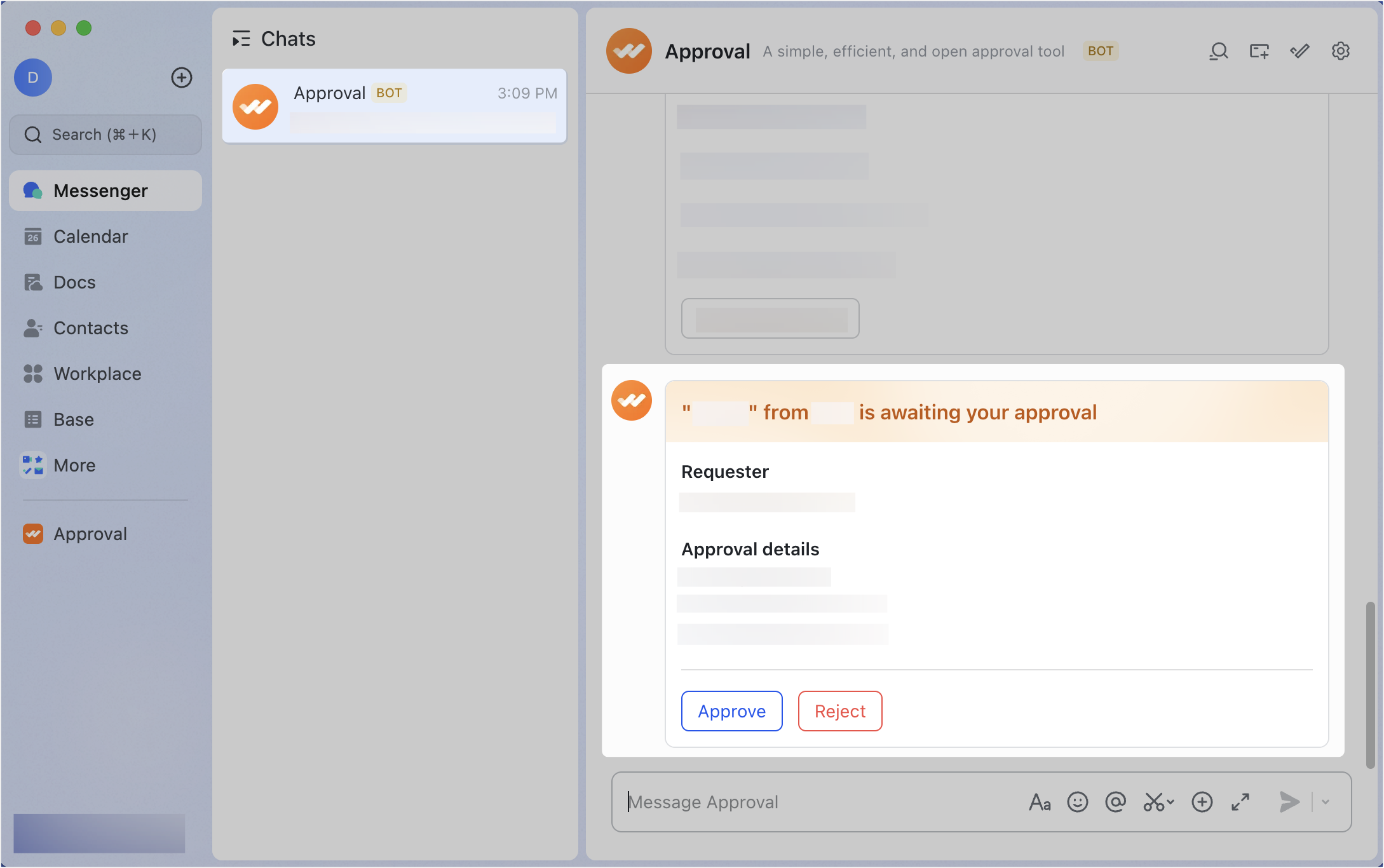The width and height of the screenshot is (1384, 868).
Task: Approve the pending request
Action: coord(731,711)
